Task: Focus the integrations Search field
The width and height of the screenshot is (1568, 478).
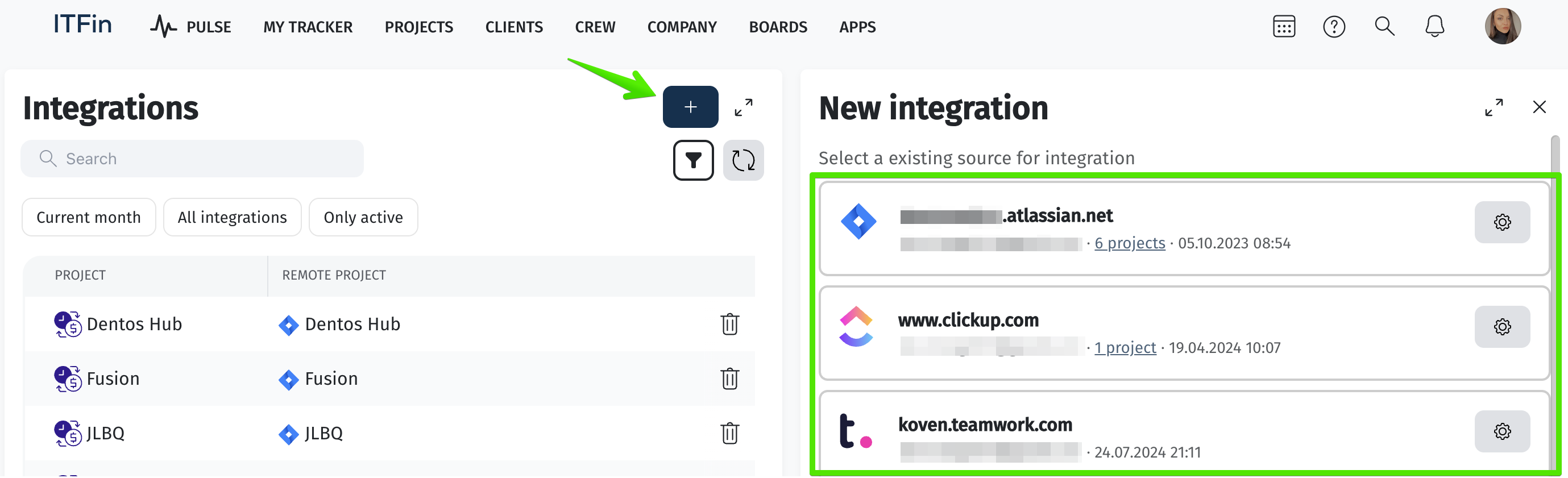Action: point(192,159)
